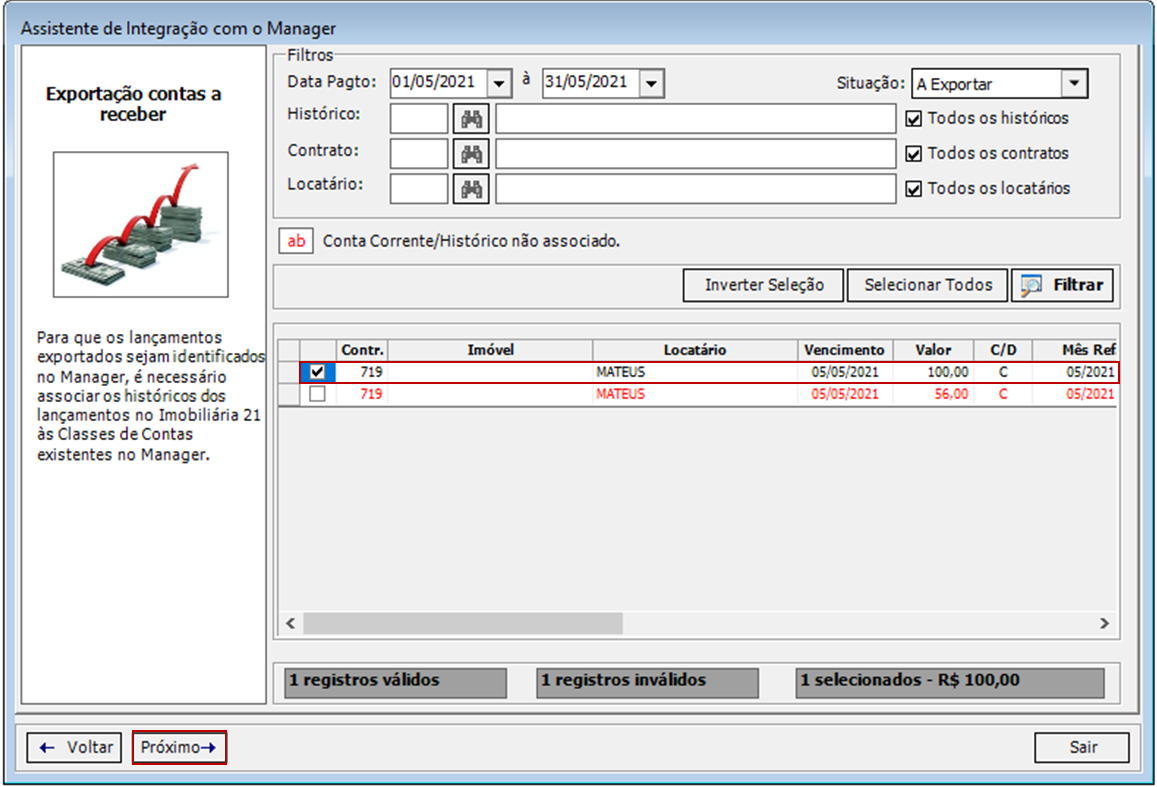The width and height of the screenshot is (1157, 787).
Task: Click the Filtrar button
Action: [x=1063, y=285]
